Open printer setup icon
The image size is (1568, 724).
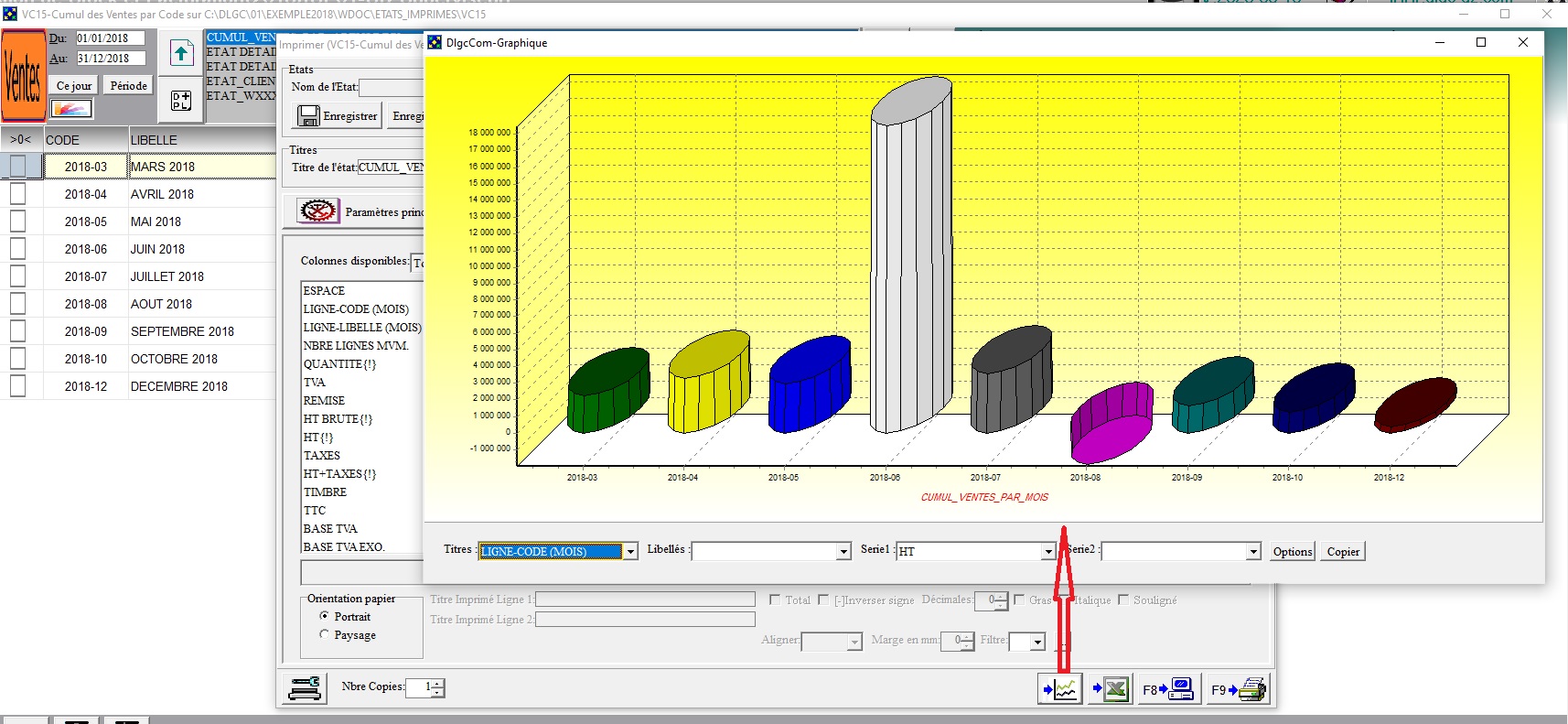(305, 688)
